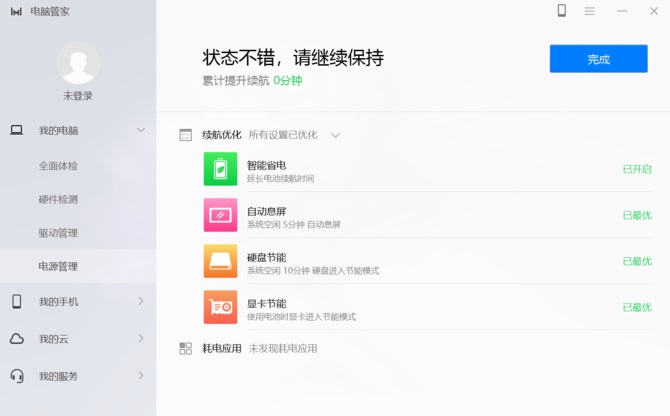
Task: Click the orange Hard Disk Power Saving icon
Action: pyautogui.click(x=220, y=261)
